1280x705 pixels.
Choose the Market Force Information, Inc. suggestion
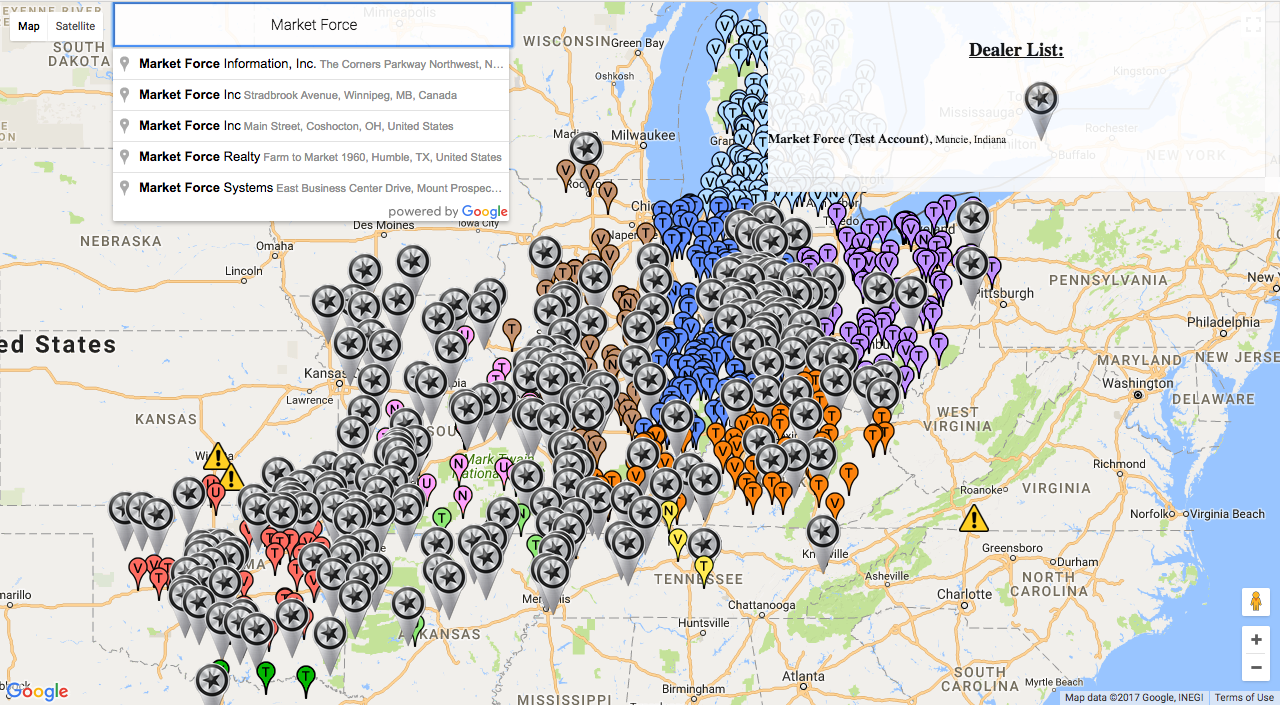[312, 64]
